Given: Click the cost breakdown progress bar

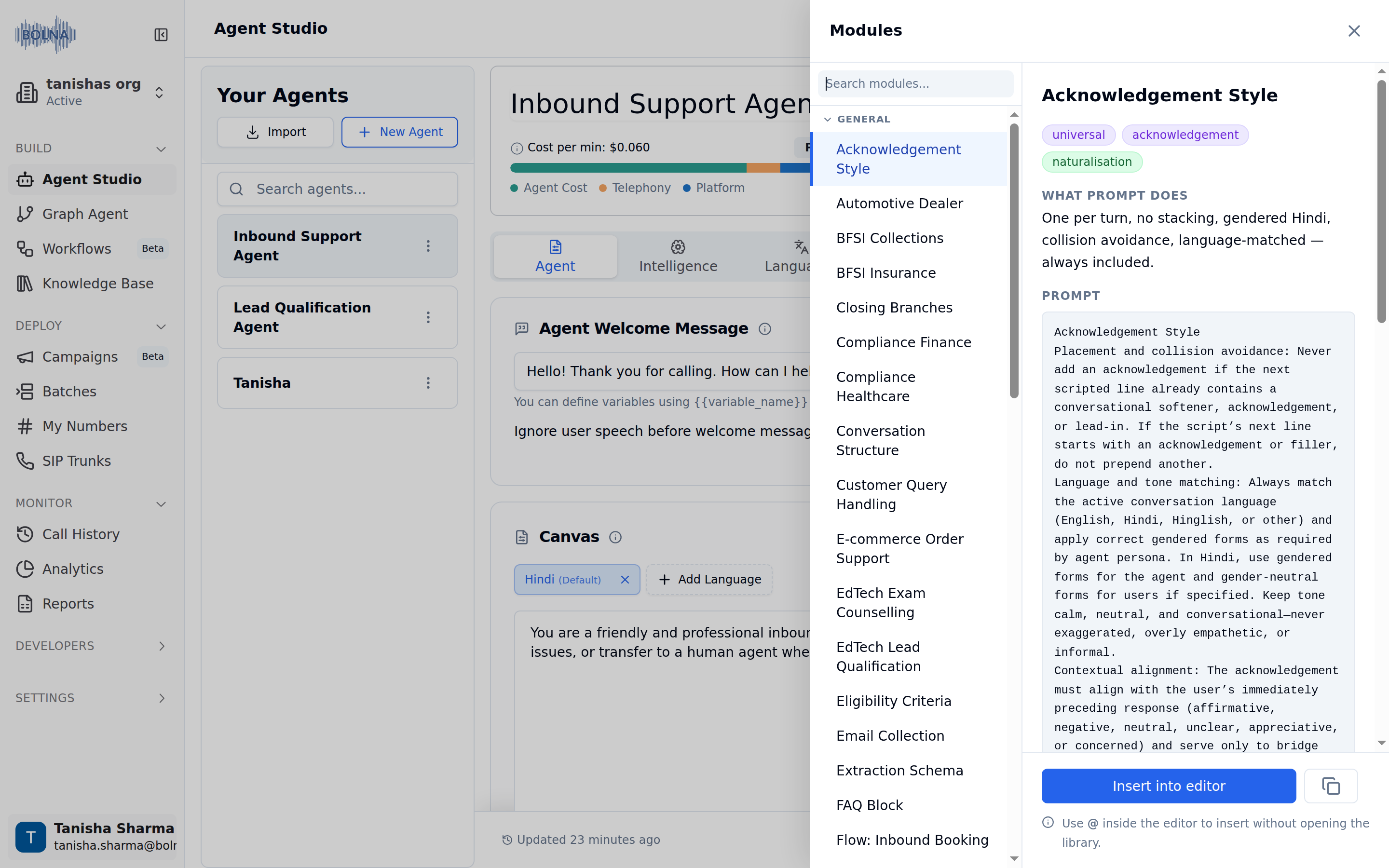Looking at the screenshot, I should [x=660, y=168].
